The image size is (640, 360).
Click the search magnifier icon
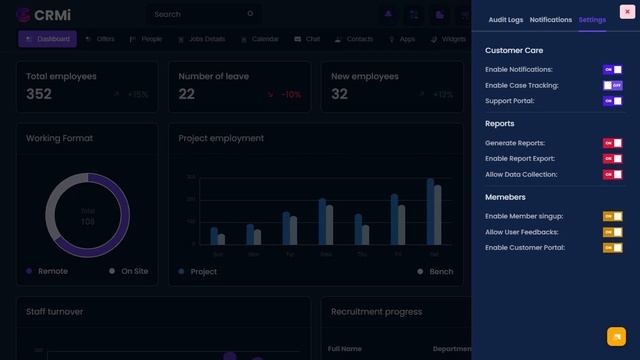[x=250, y=13]
